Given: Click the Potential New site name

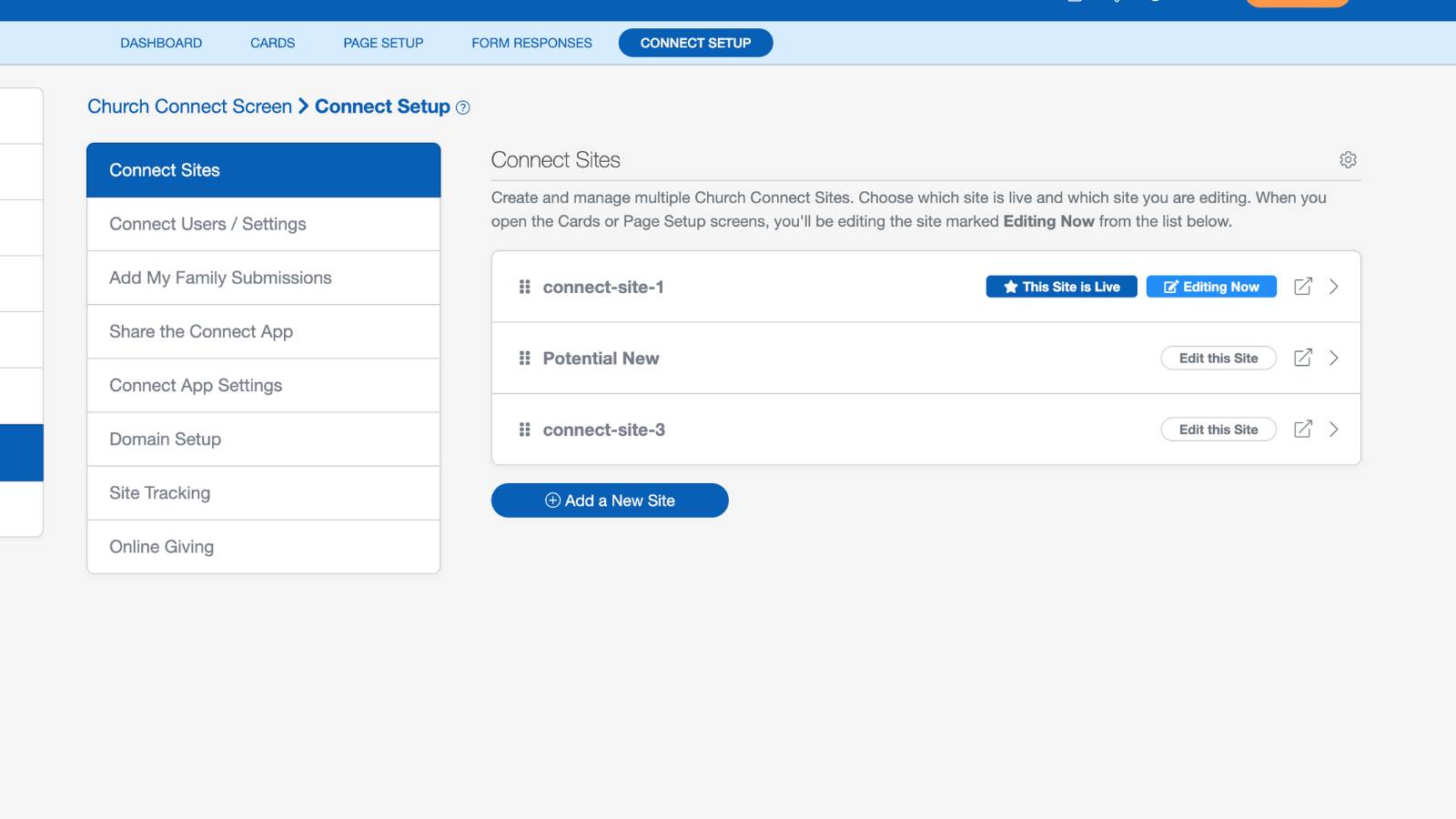Looking at the screenshot, I should click(601, 359).
